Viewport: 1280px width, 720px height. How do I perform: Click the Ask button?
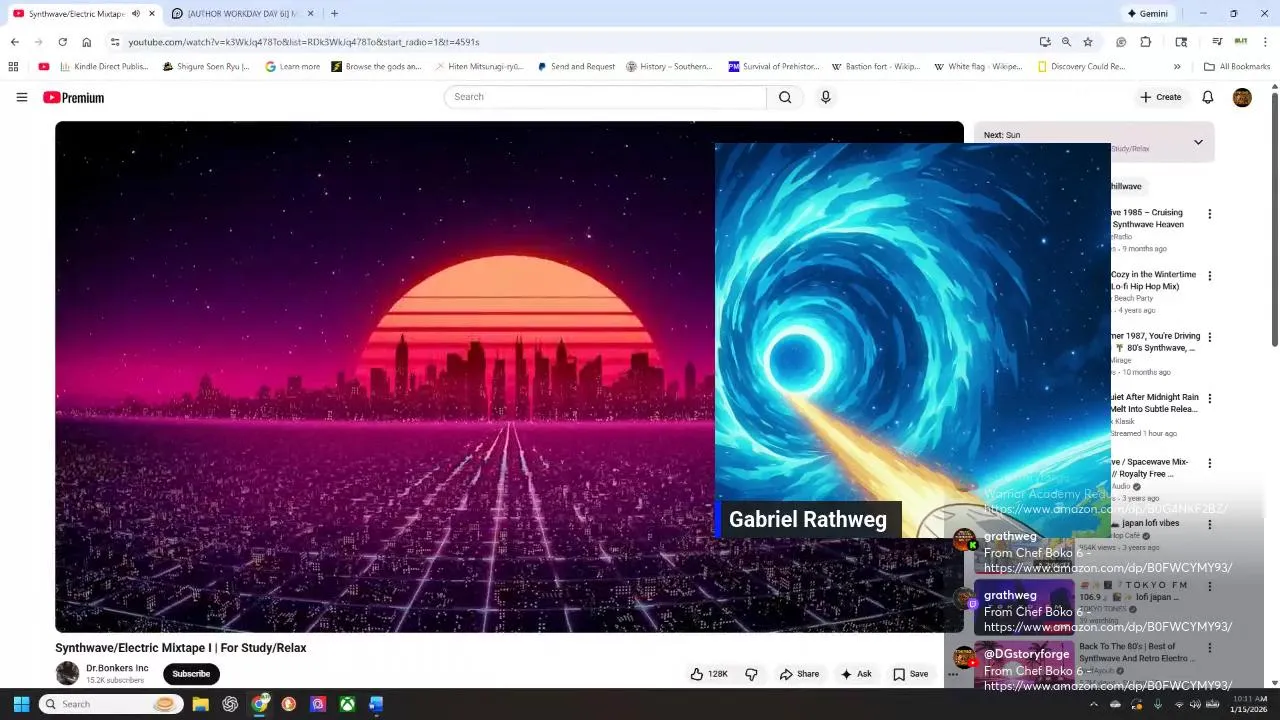(x=856, y=674)
